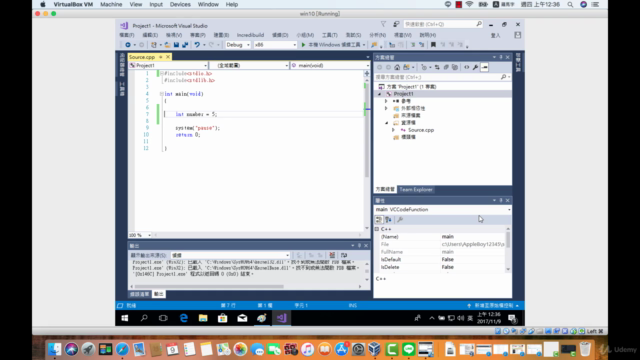The image size is (640, 360).
Task: Switch to the Error List tab beside Output
Action: tap(140, 294)
